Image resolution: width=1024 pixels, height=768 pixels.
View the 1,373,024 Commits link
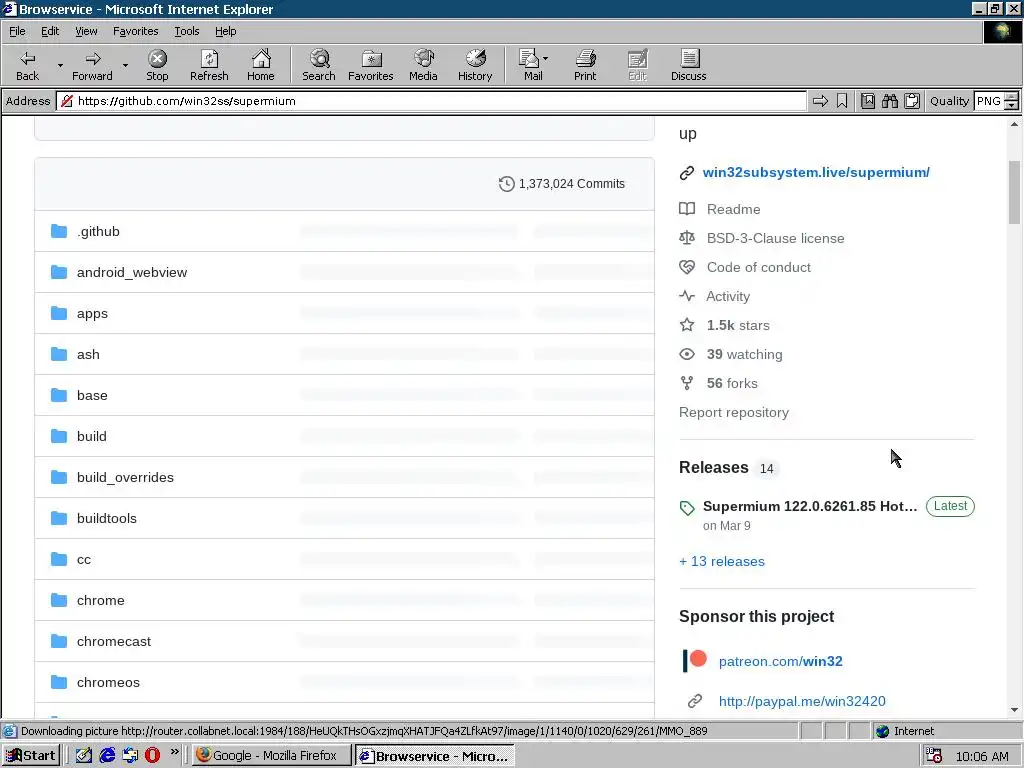(571, 184)
